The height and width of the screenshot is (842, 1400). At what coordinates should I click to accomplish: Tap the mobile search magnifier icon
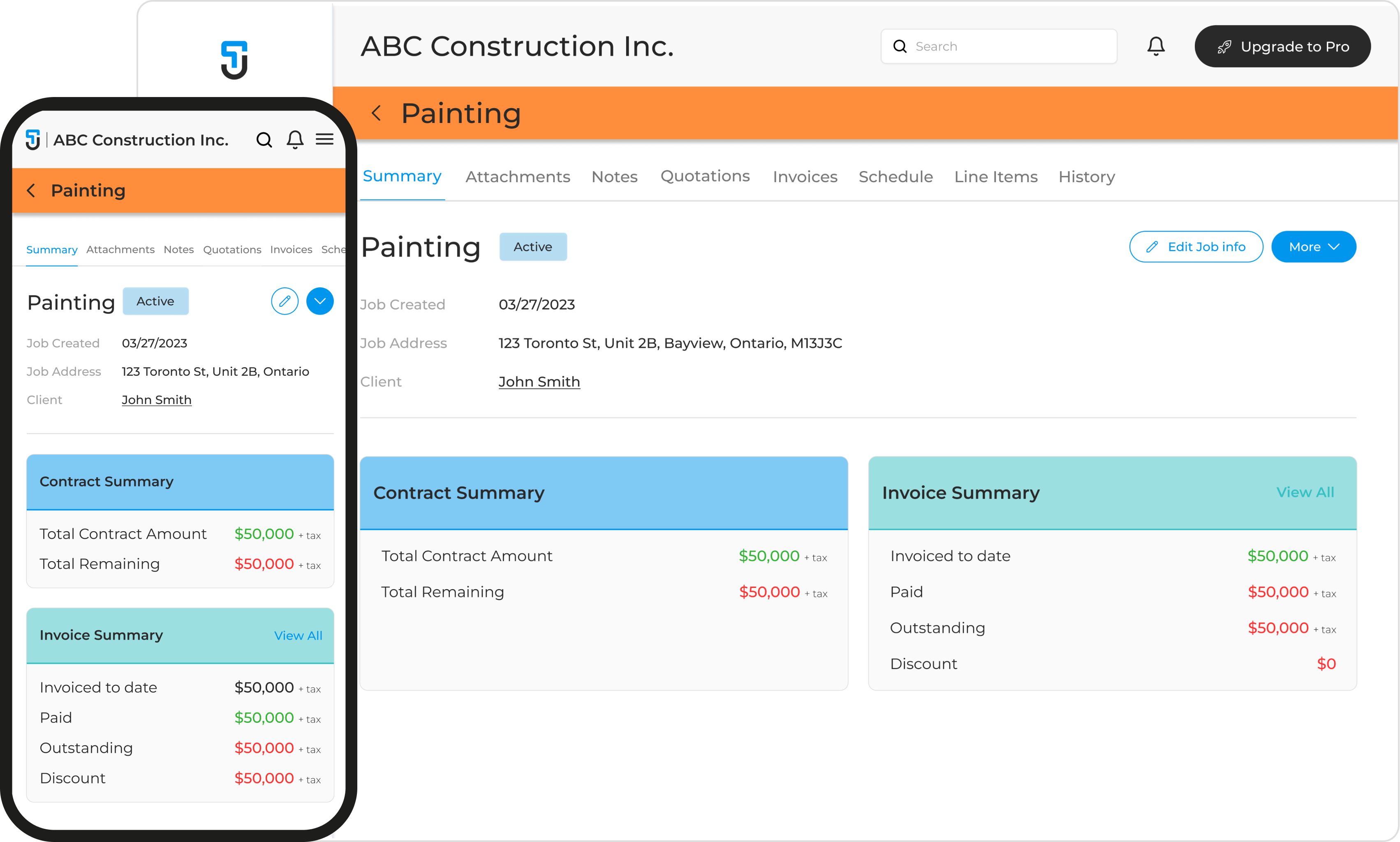click(x=264, y=139)
